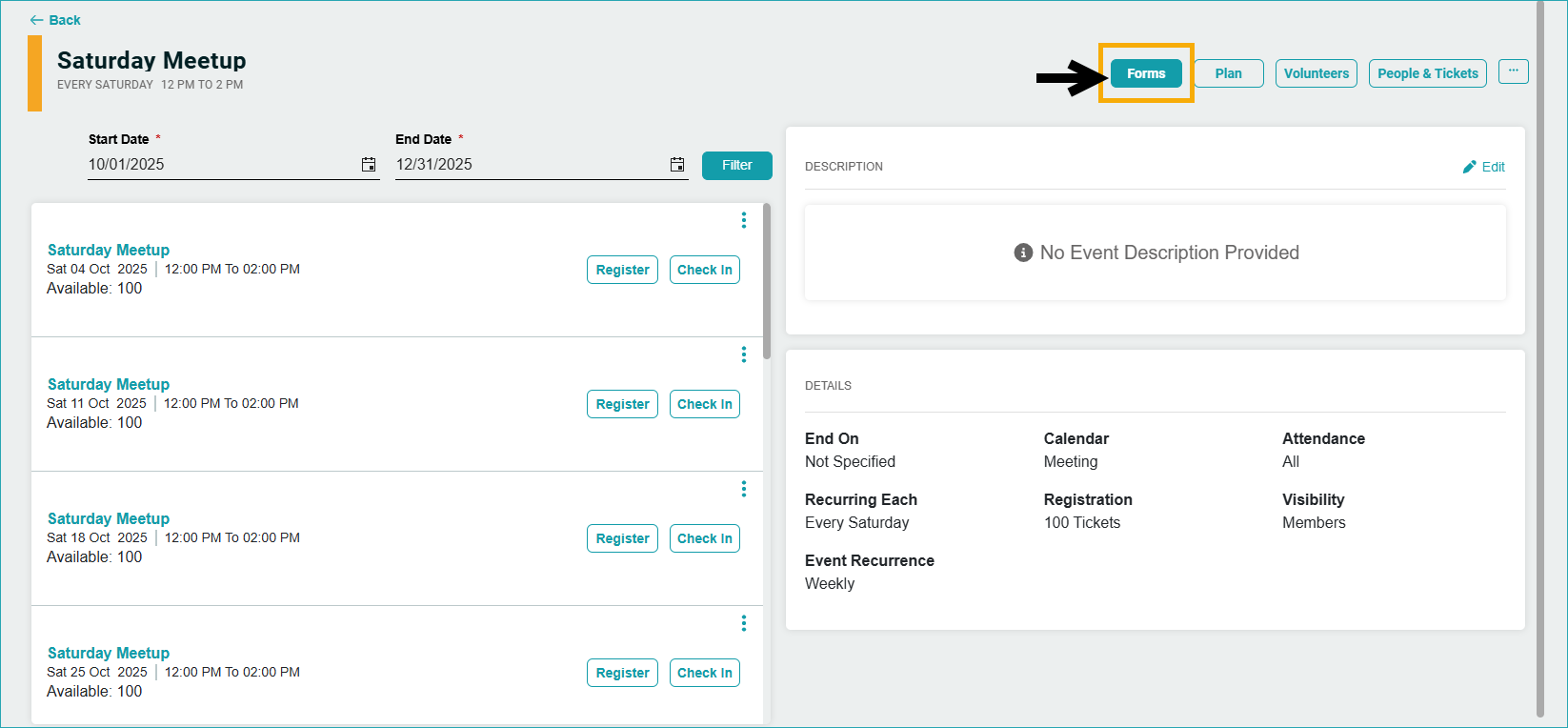
Task: Expand the top-right ellipsis more options button
Action: coord(1513,71)
